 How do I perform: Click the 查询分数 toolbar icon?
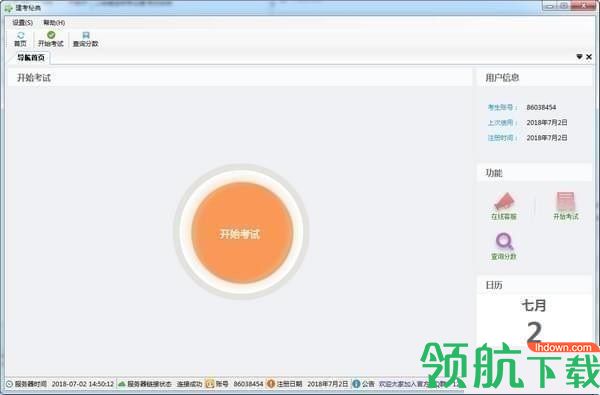pyautogui.click(x=85, y=39)
